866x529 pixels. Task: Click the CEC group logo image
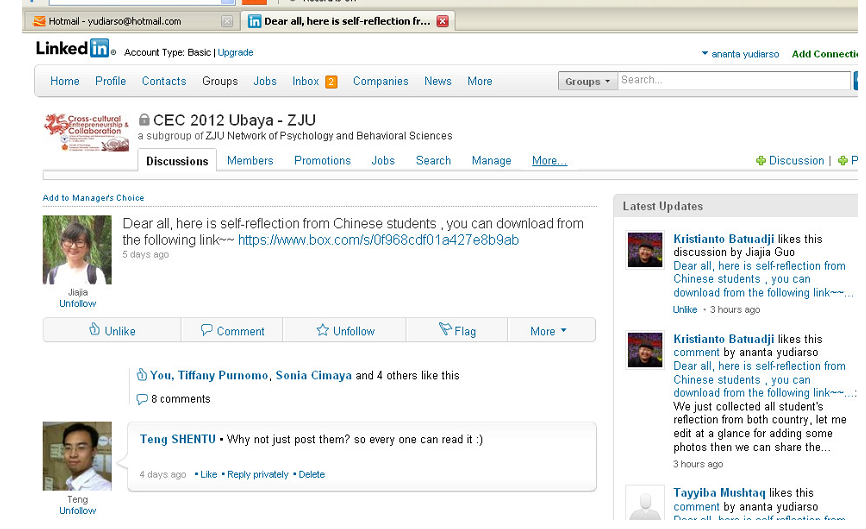pos(86,133)
